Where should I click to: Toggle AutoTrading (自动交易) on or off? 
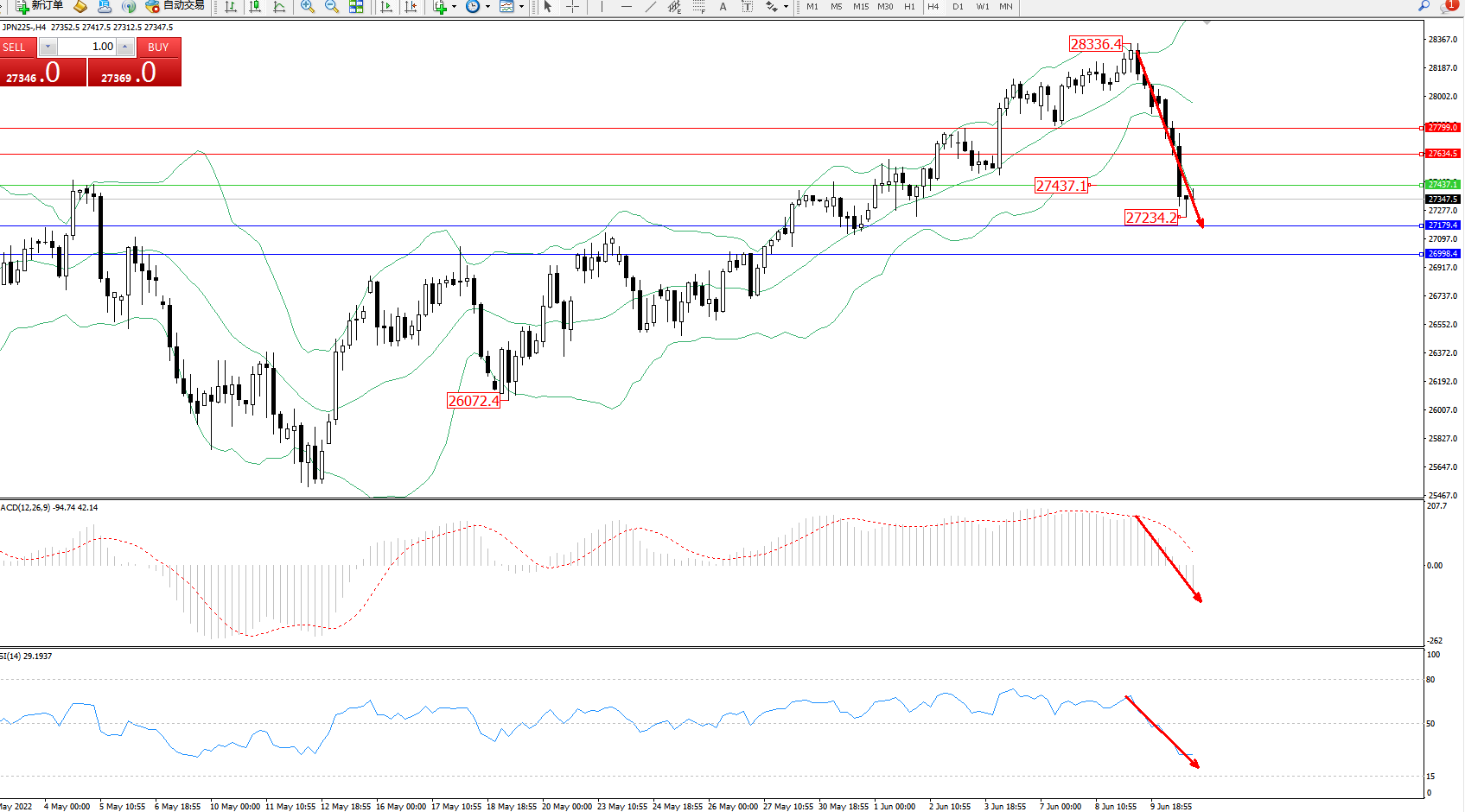click(x=175, y=6)
